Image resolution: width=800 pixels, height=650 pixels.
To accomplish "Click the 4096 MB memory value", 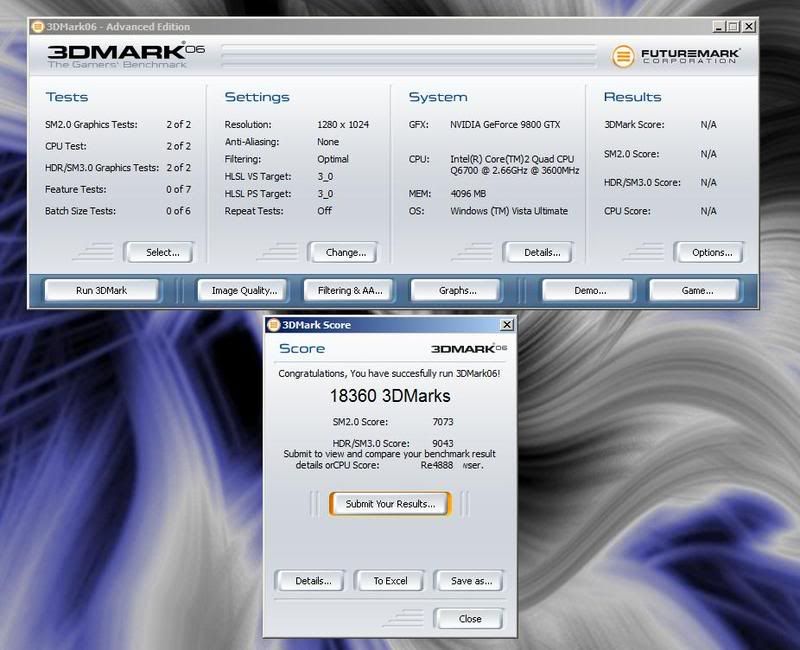I will click(468, 194).
